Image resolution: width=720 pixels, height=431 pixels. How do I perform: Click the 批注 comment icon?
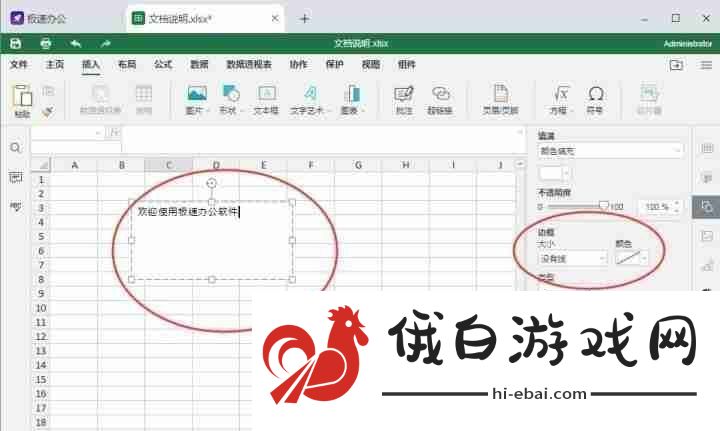pos(404,94)
